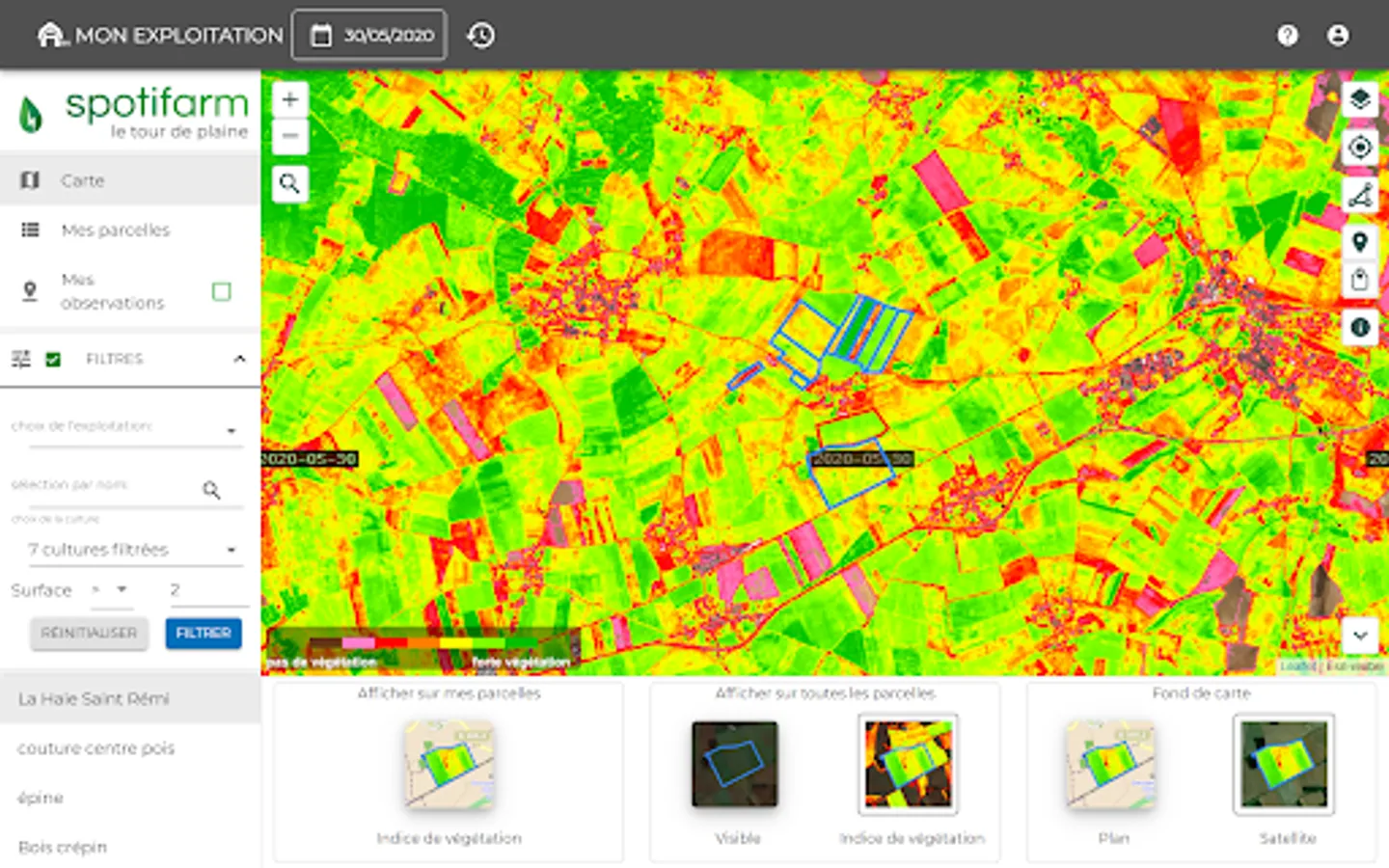Open the Leaflet attribution link

tap(1298, 665)
